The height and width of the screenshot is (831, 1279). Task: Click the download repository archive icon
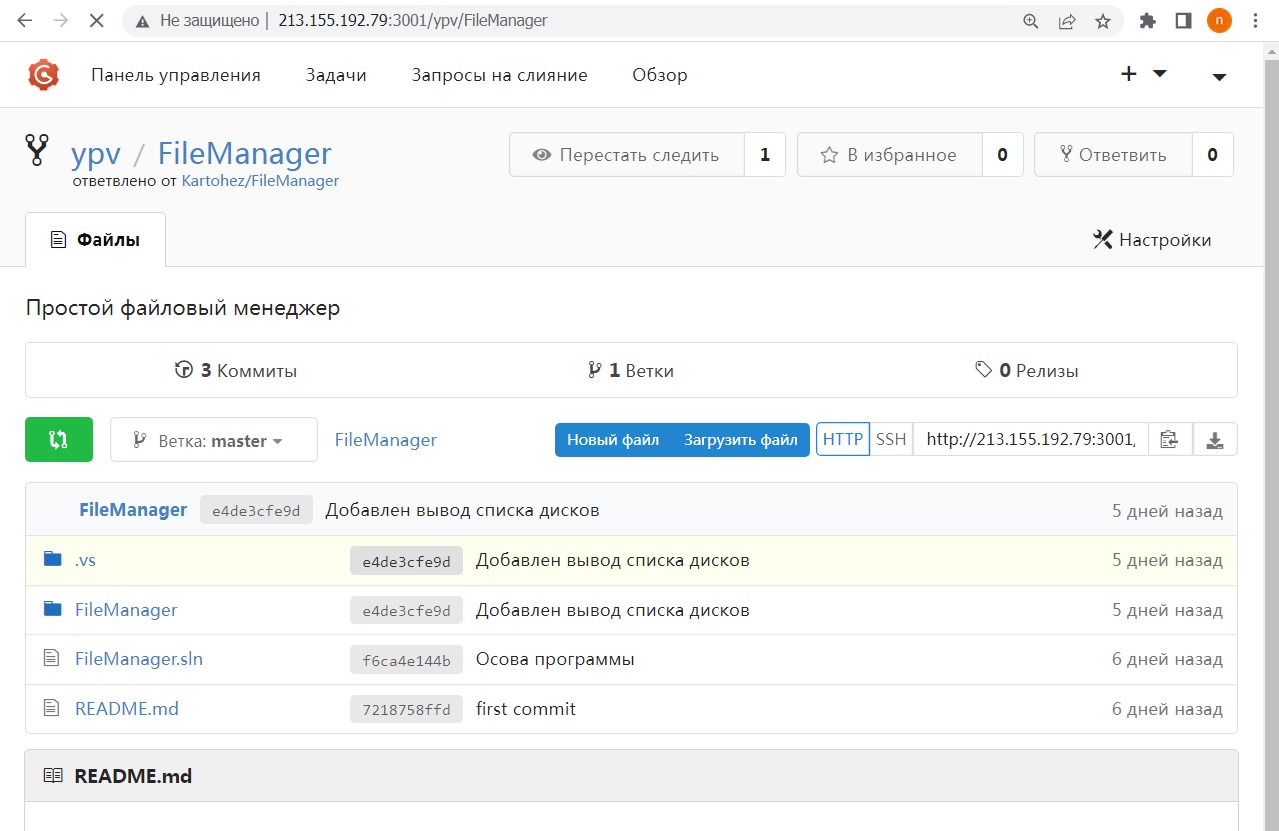coord(1215,440)
